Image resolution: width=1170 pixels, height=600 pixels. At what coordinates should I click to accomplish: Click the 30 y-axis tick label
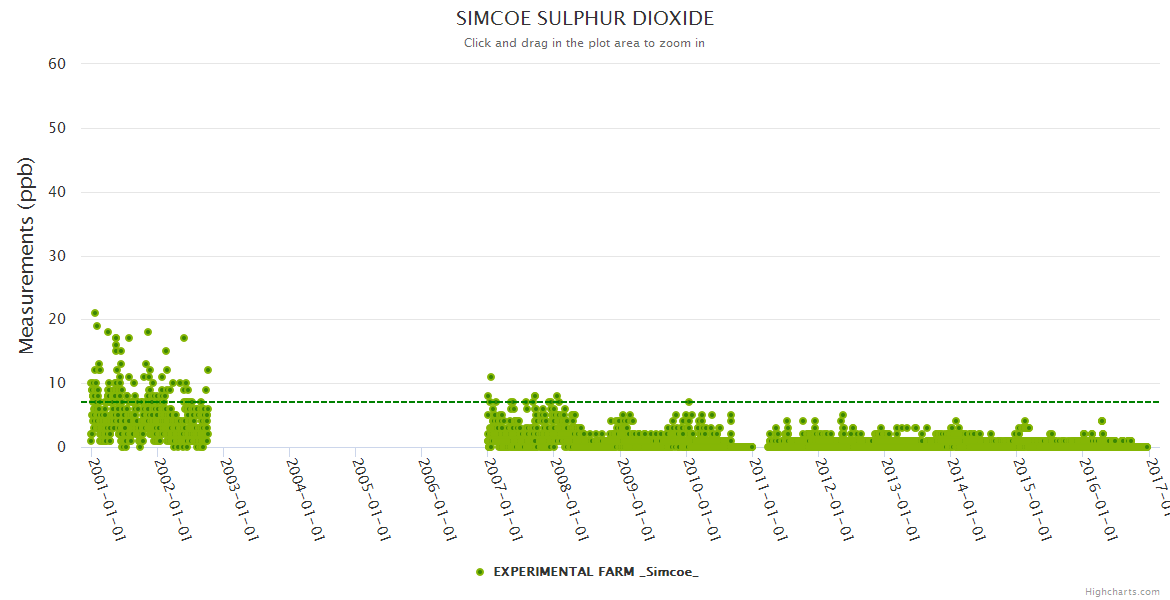click(57, 256)
